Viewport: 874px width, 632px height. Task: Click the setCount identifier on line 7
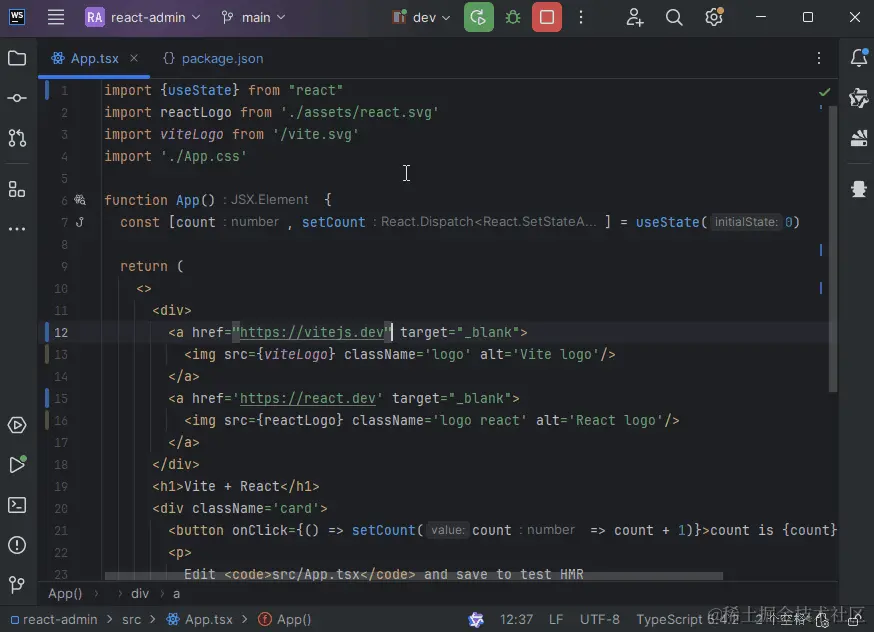tap(333, 222)
